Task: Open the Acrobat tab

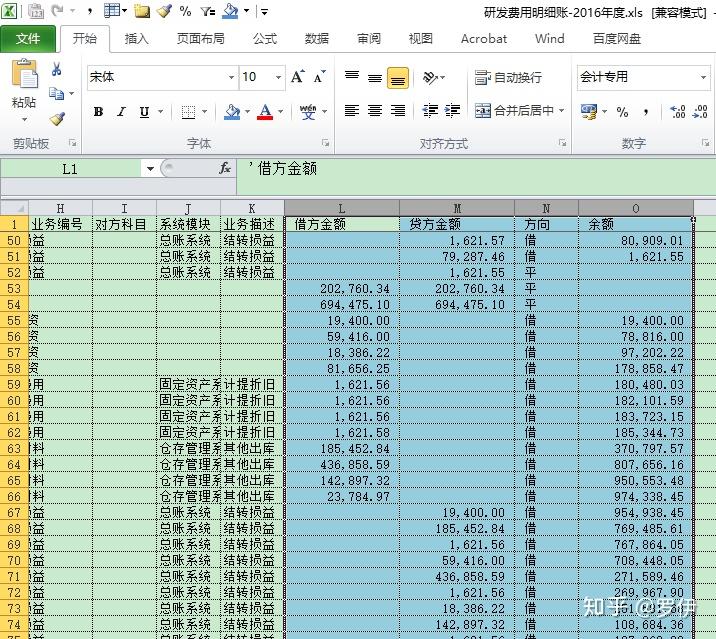Action: pyautogui.click(x=484, y=39)
